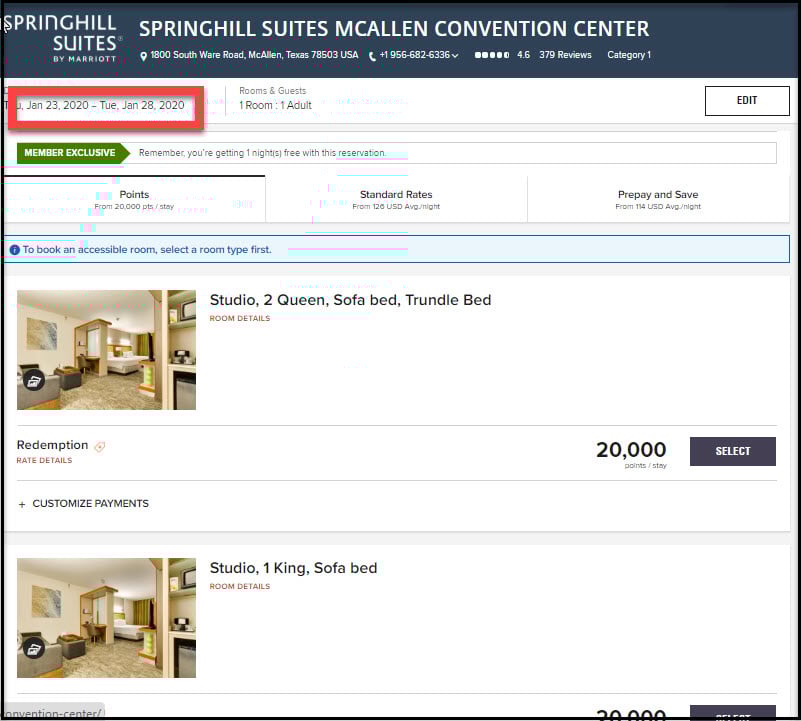This screenshot has height=721, width=801.
Task: Click the map pin icon beside the address
Action: [x=144, y=56]
